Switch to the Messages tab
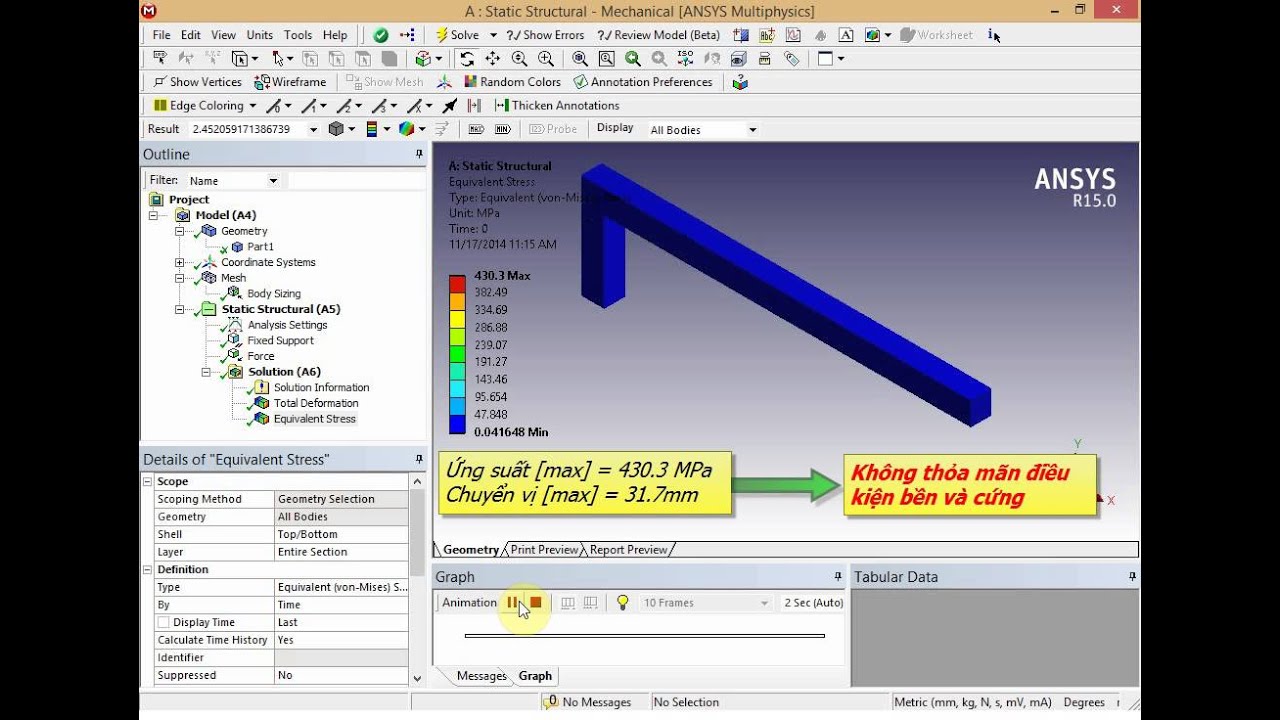The width and height of the screenshot is (1280, 720). (481, 676)
